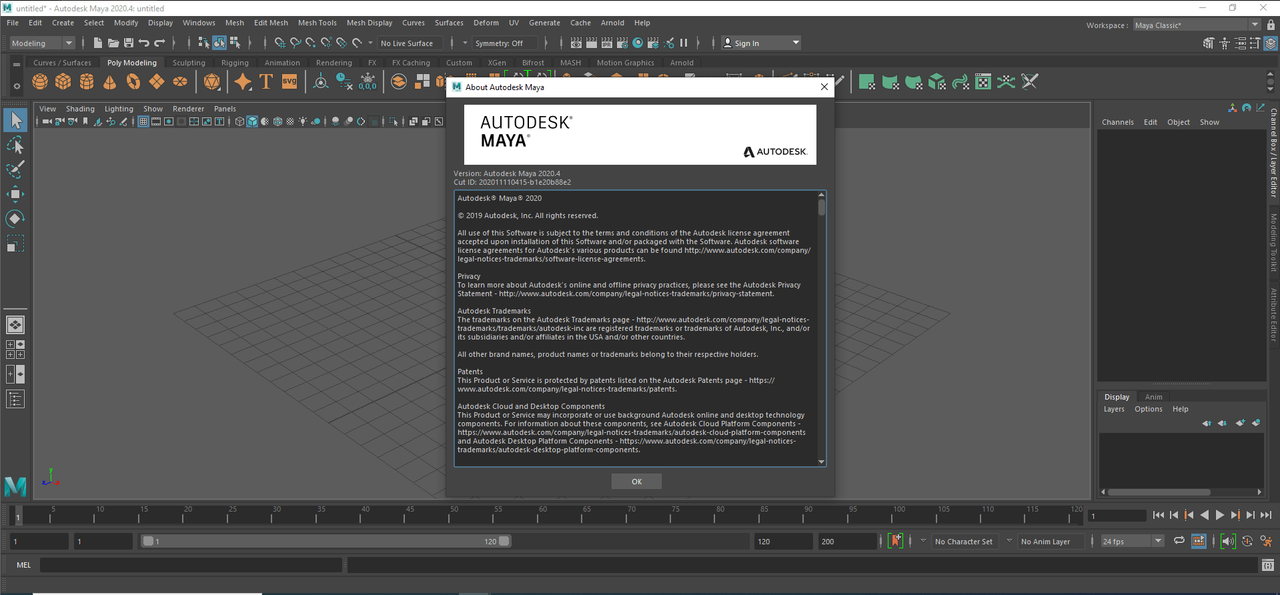
Task: Toggle timeline loop playback mode
Action: coord(1179,541)
